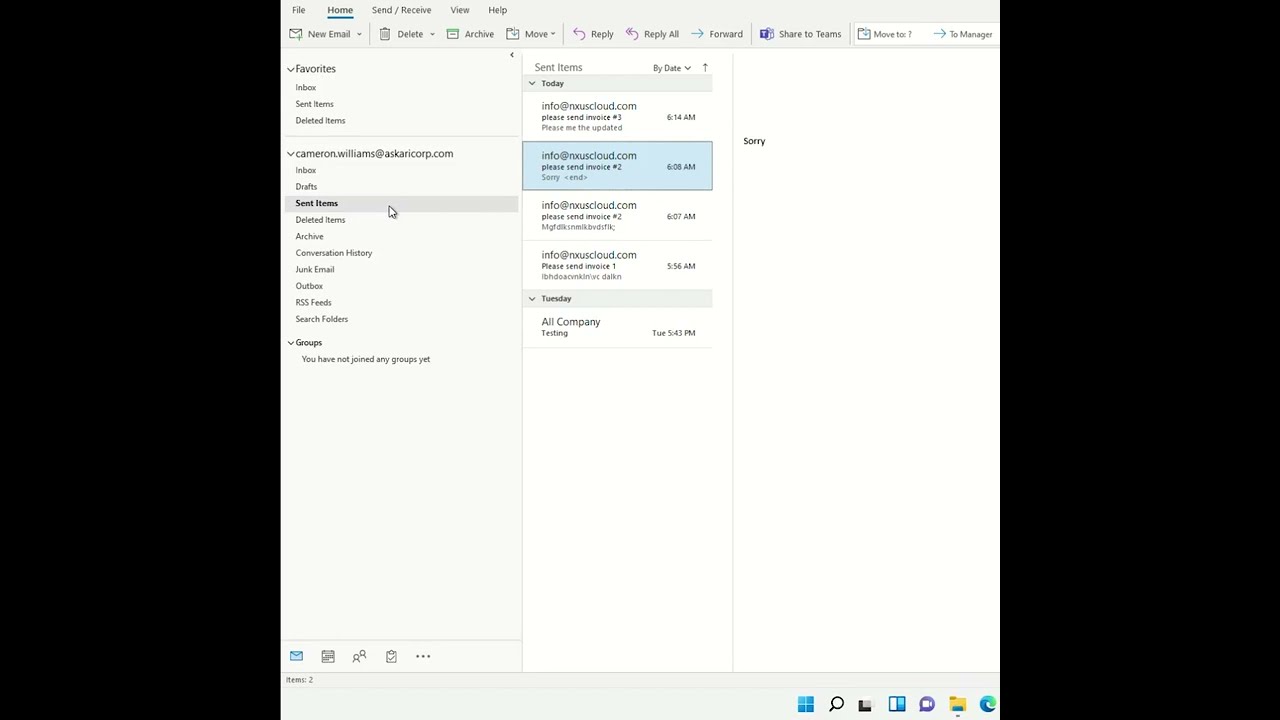Viewport: 1280px width, 720px height.
Task: Collapse the Today message group
Action: [x=532, y=84]
